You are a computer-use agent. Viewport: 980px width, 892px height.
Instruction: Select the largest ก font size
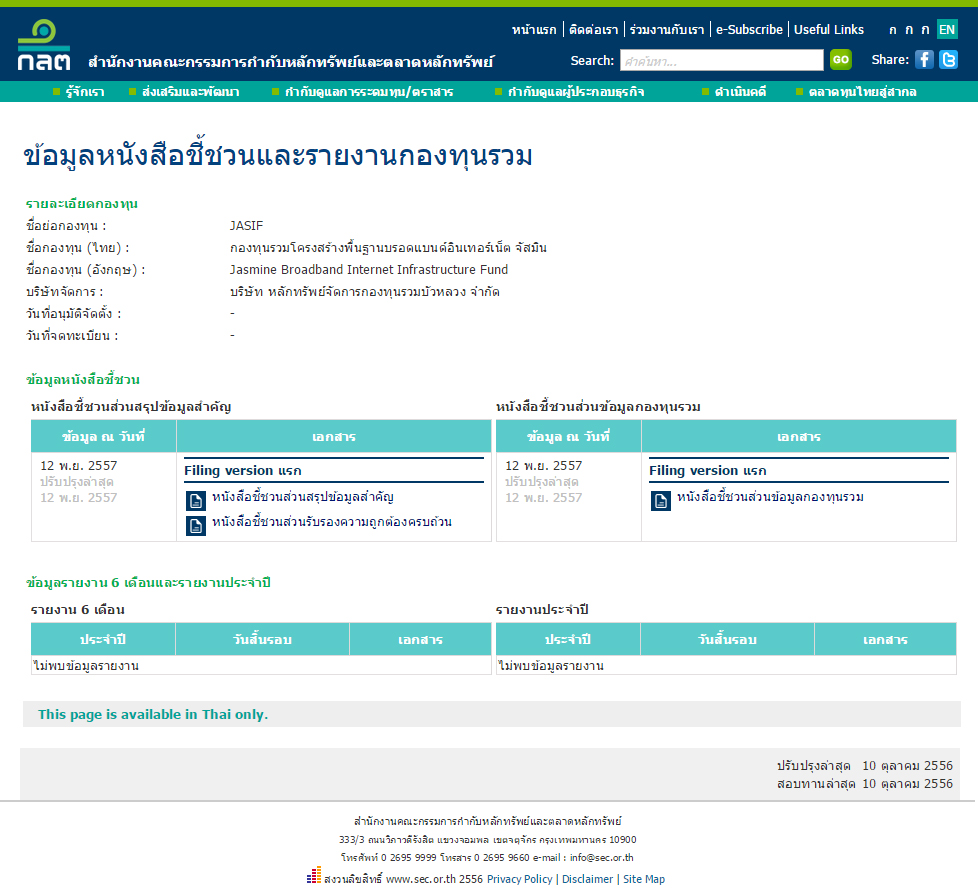[926, 29]
